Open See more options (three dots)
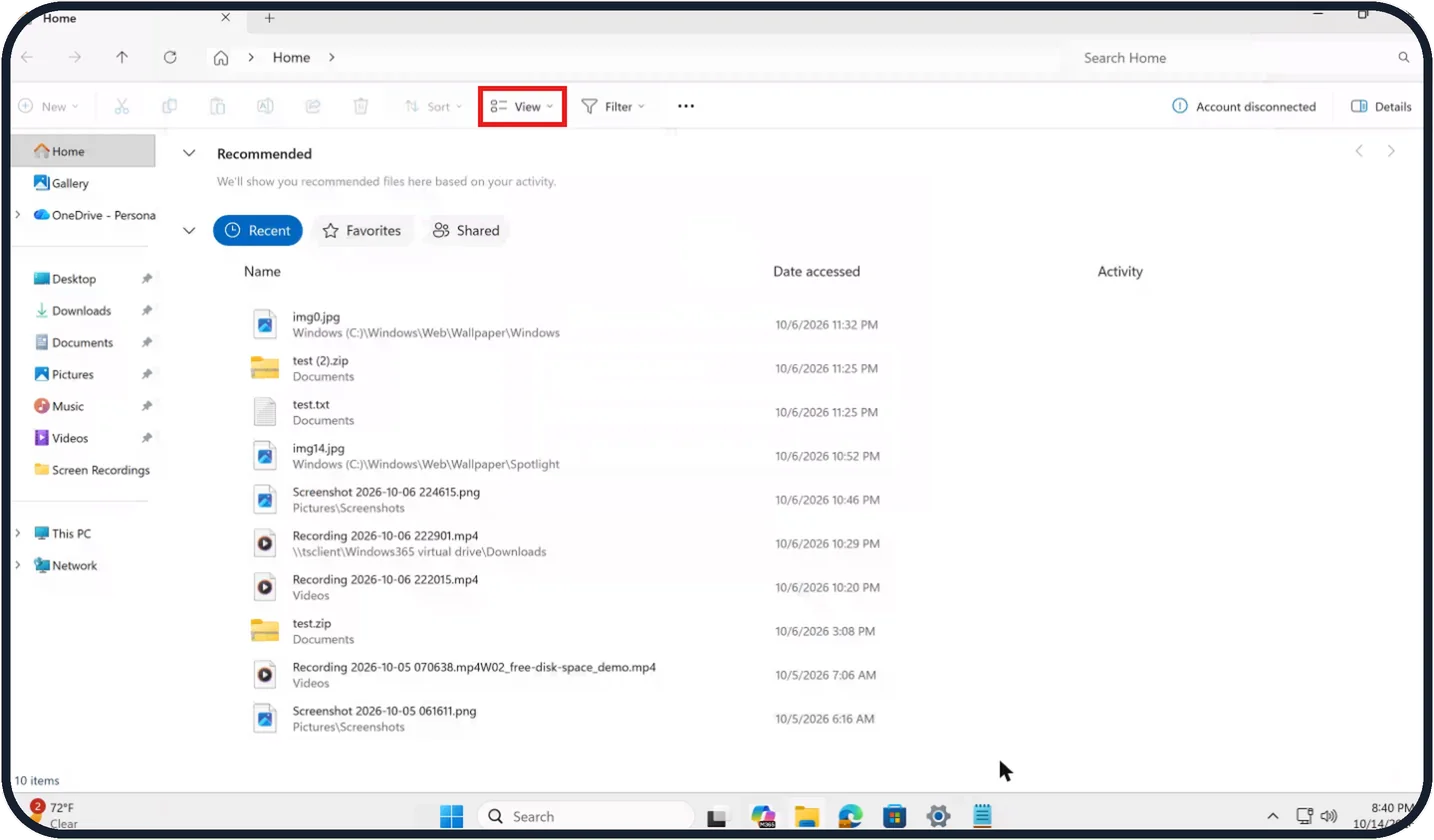 [685, 106]
